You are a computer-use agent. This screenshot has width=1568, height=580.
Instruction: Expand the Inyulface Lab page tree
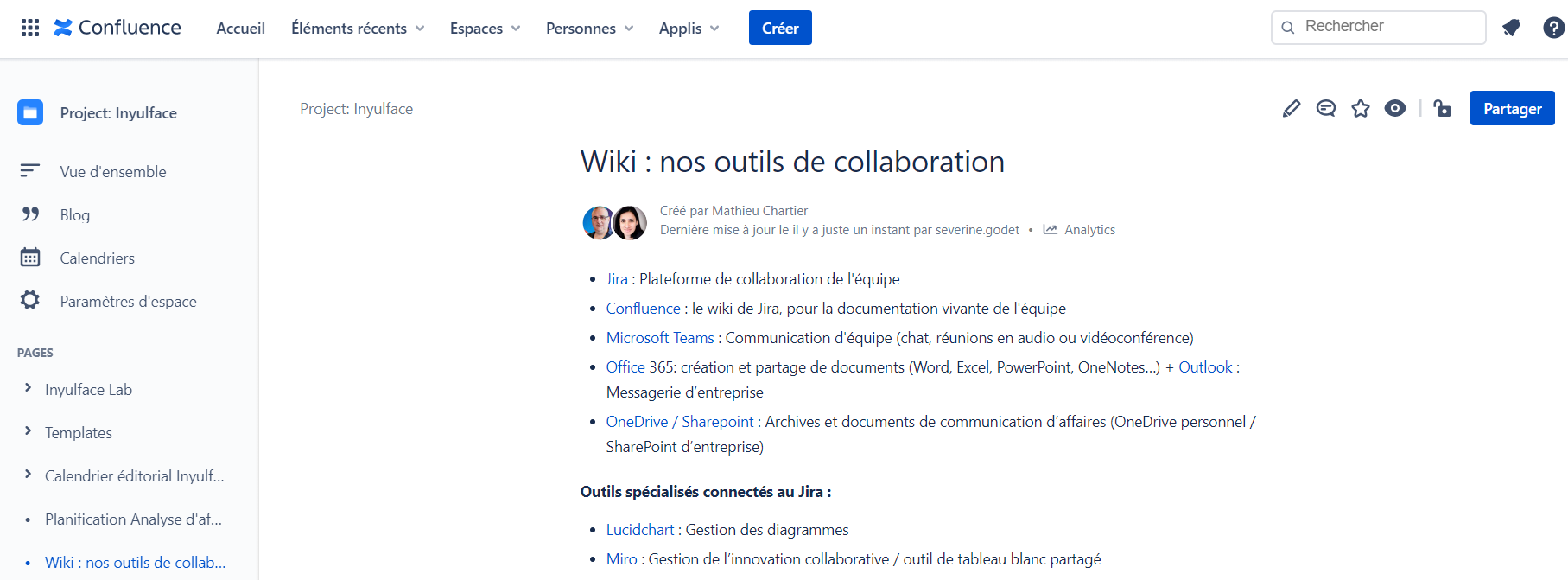click(28, 388)
